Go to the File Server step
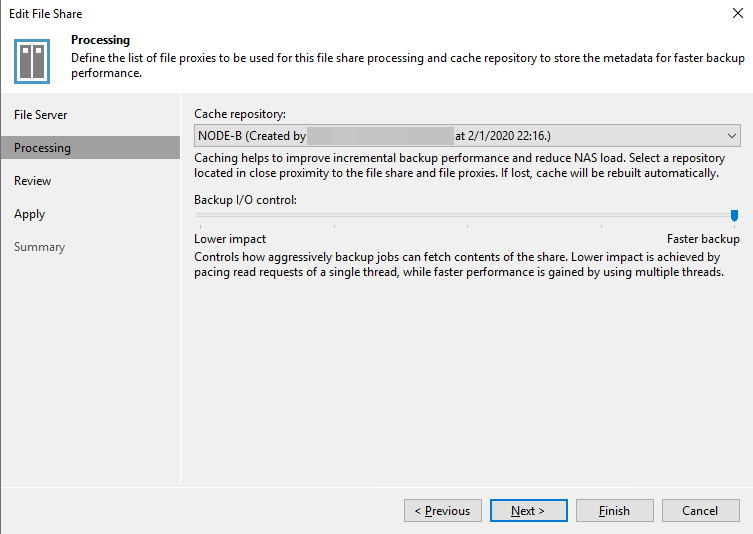753x534 pixels. [x=41, y=115]
